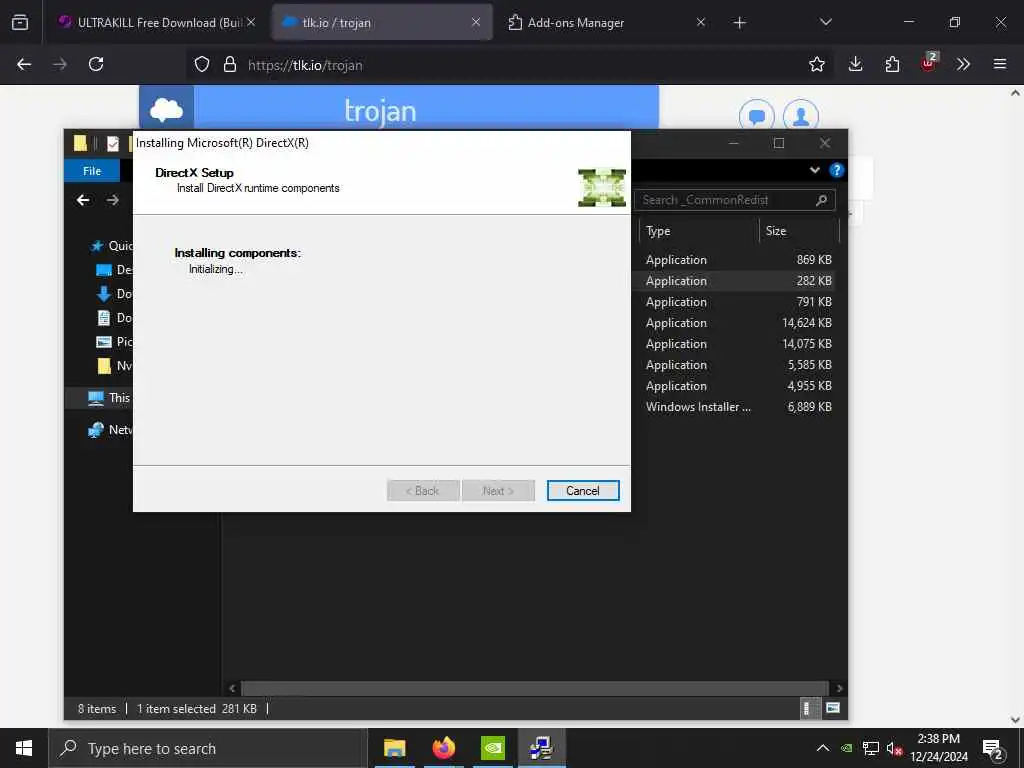Switch to ULTRAKILL Free Download tab

(157, 22)
